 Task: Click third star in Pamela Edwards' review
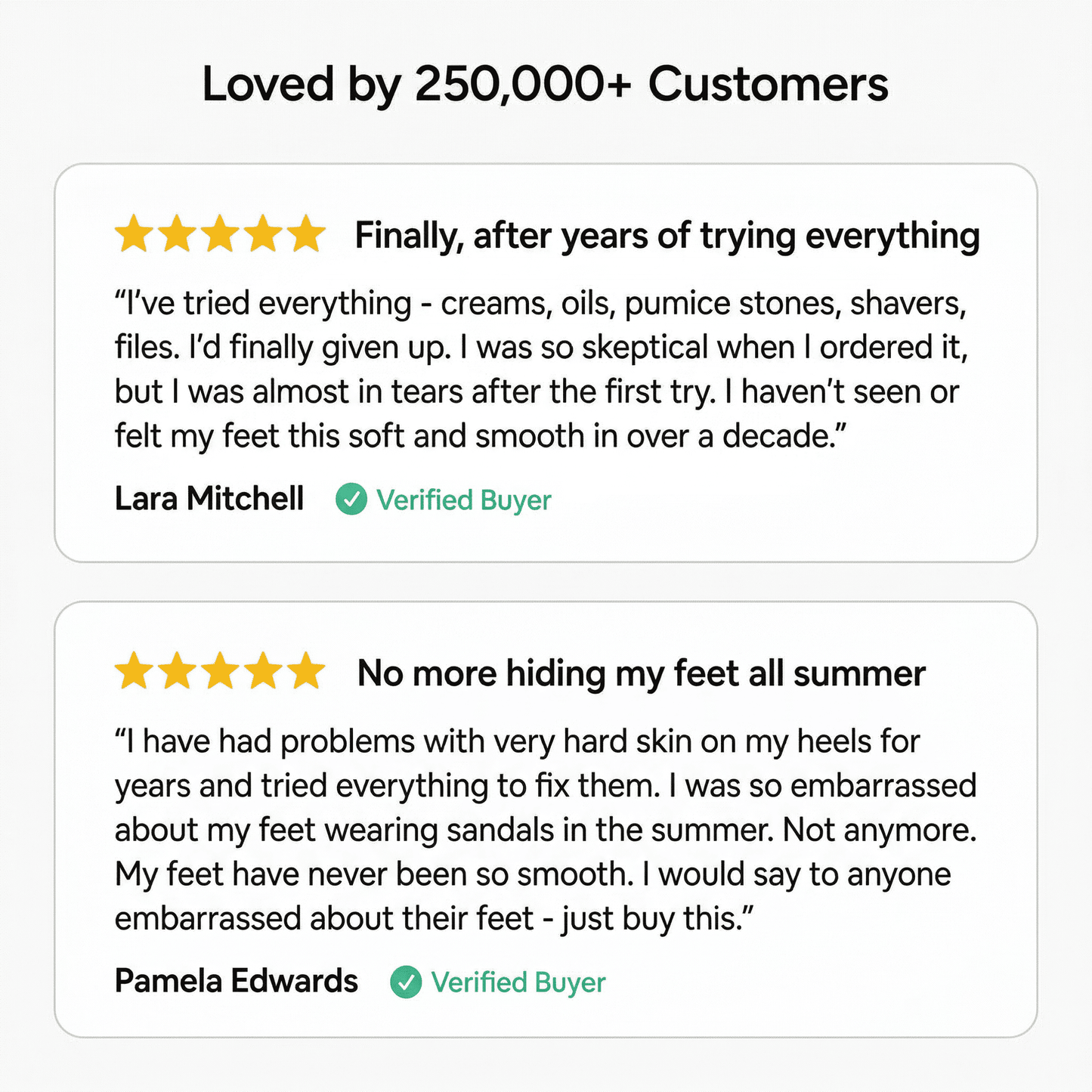(220, 671)
